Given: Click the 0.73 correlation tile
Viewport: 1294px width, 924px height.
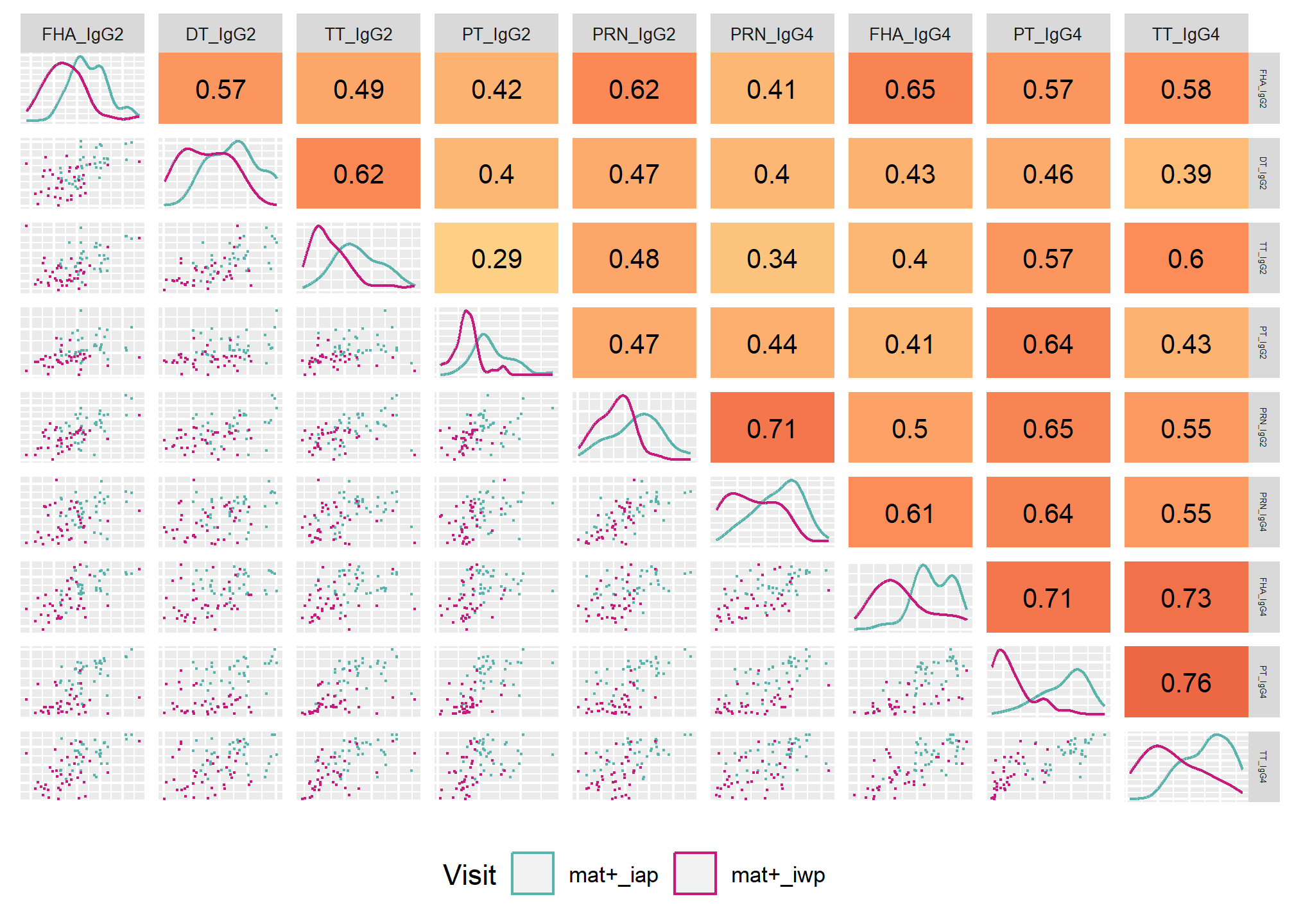Looking at the screenshot, I should tap(1186, 597).
